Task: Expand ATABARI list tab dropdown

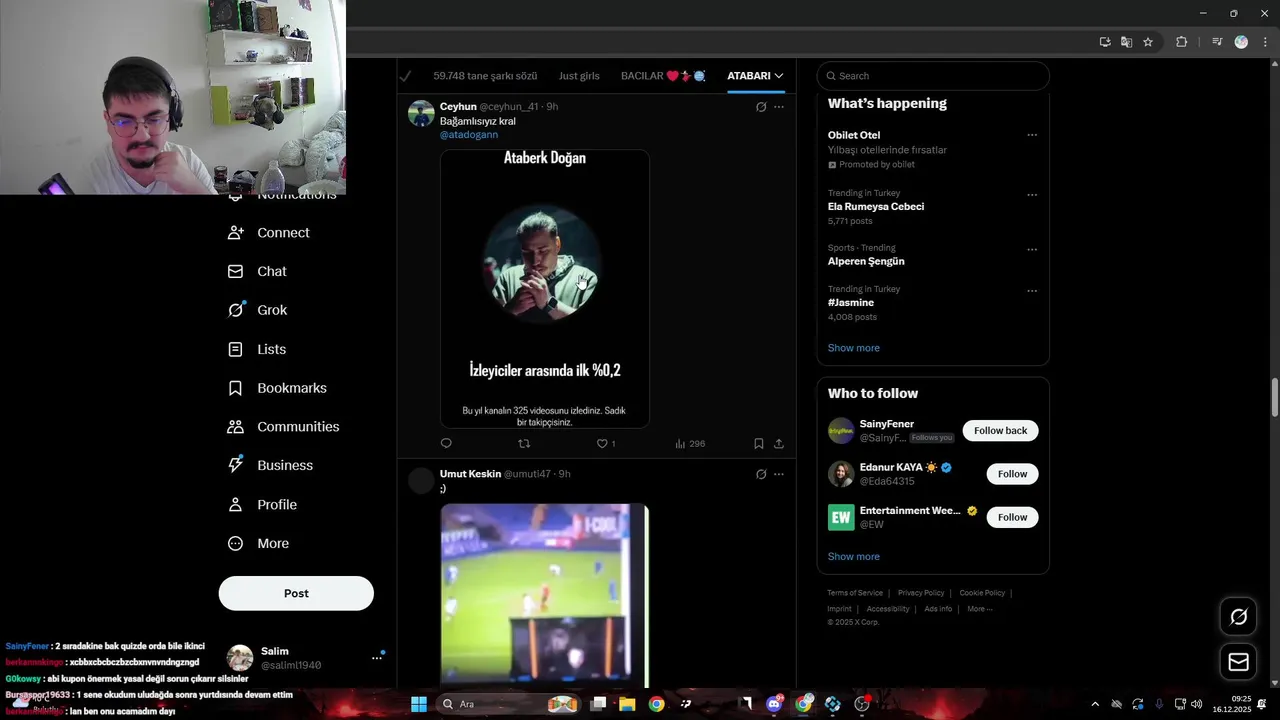Action: coord(778,76)
